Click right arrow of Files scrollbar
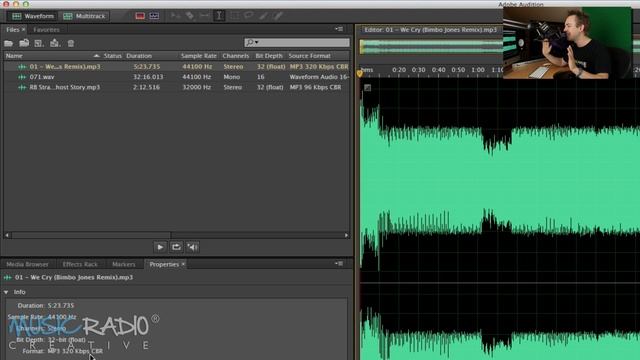The height and width of the screenshot is (360, 640). click(x=347, y=235)
